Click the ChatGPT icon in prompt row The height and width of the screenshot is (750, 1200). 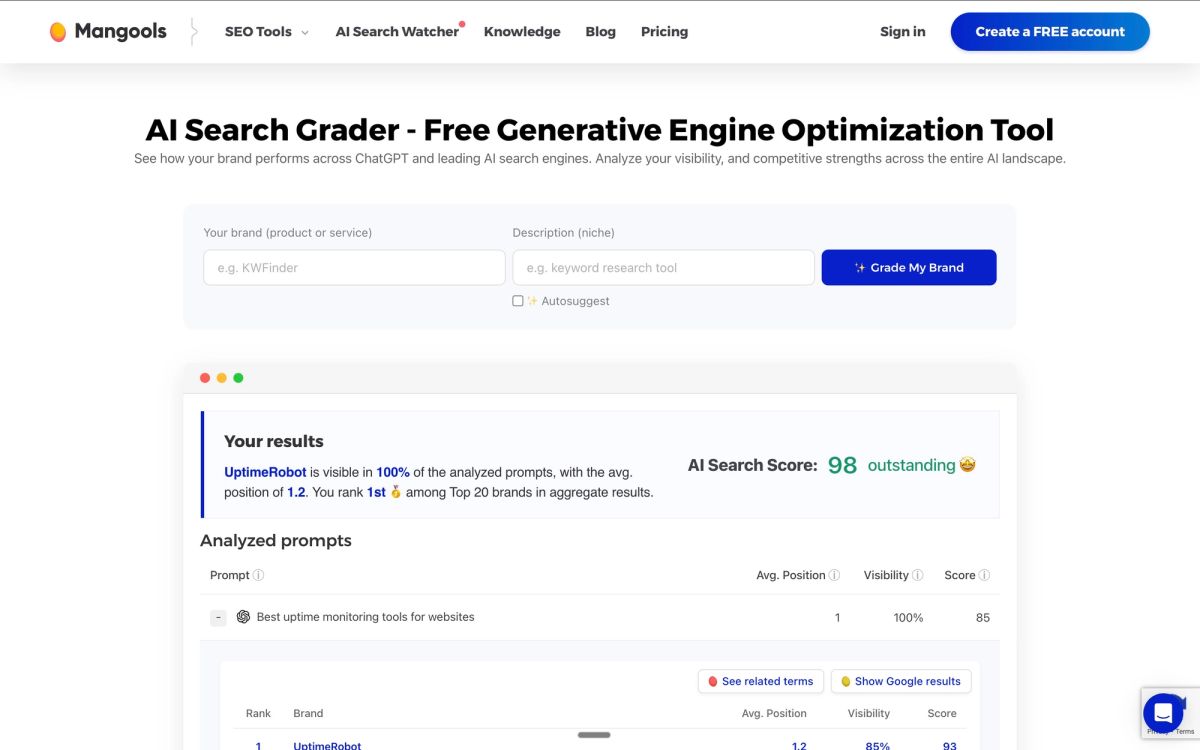243,617
